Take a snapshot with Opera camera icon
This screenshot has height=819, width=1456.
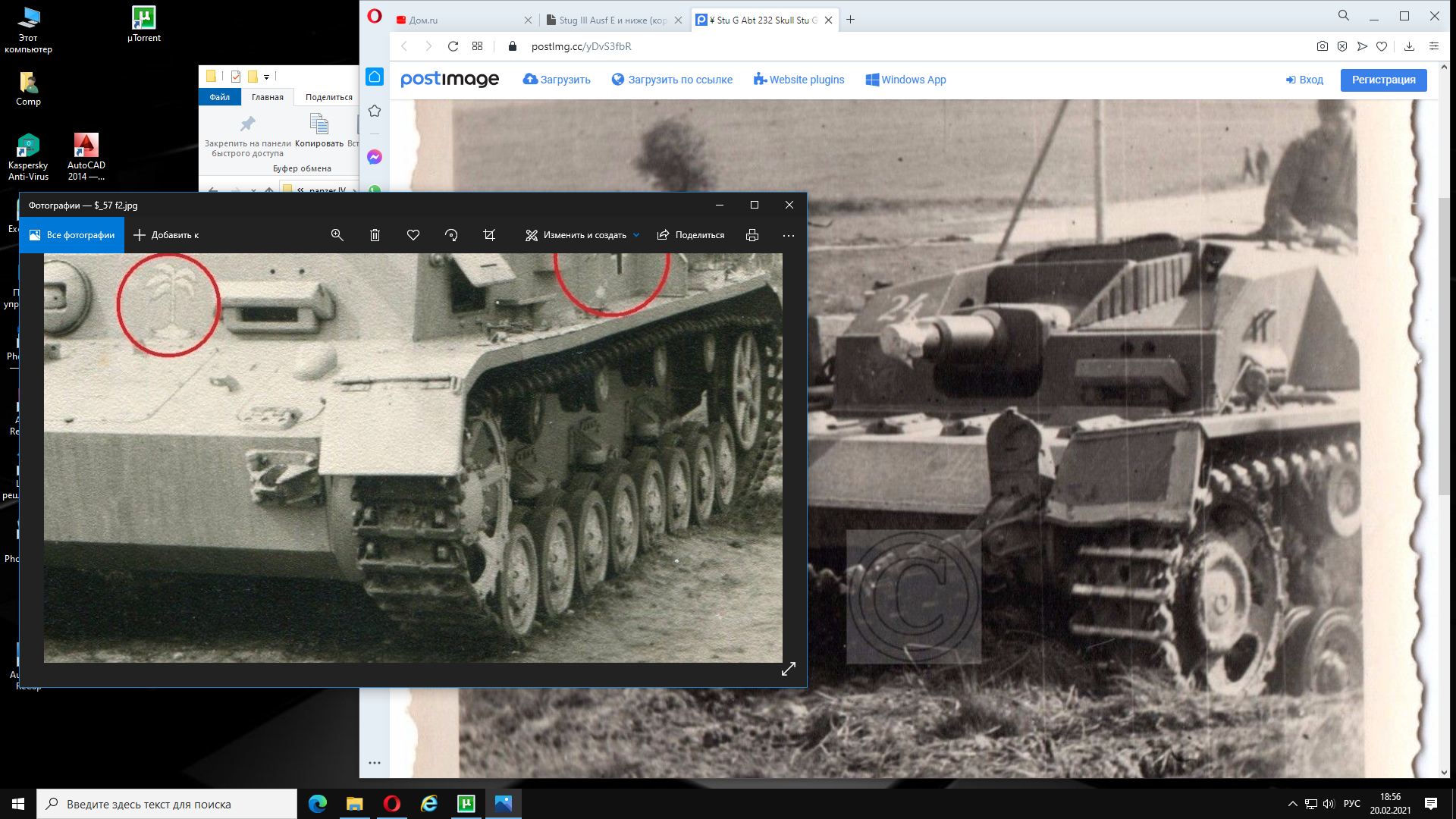[1323, 46]
